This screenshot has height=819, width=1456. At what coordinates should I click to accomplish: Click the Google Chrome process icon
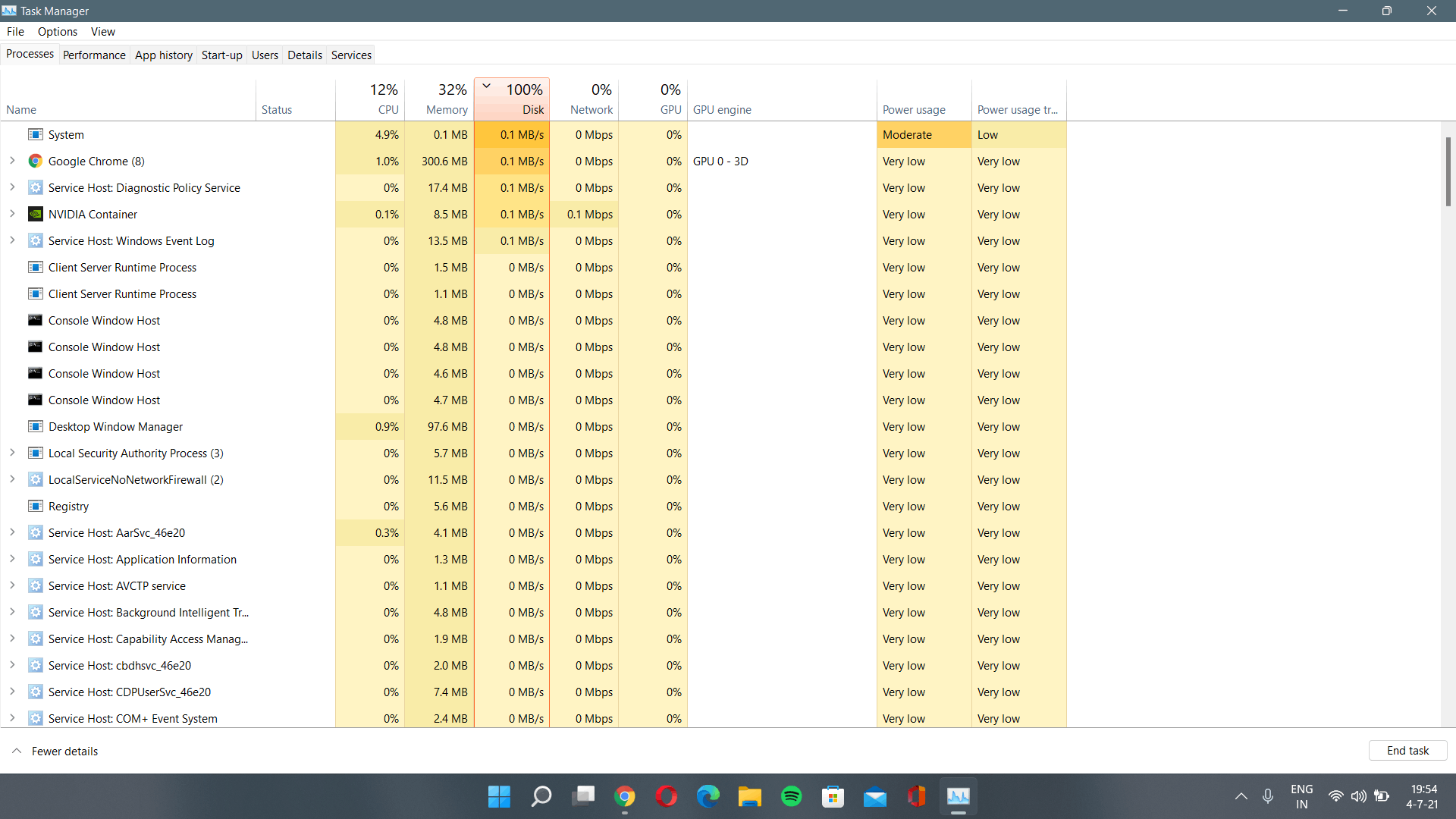35,161
